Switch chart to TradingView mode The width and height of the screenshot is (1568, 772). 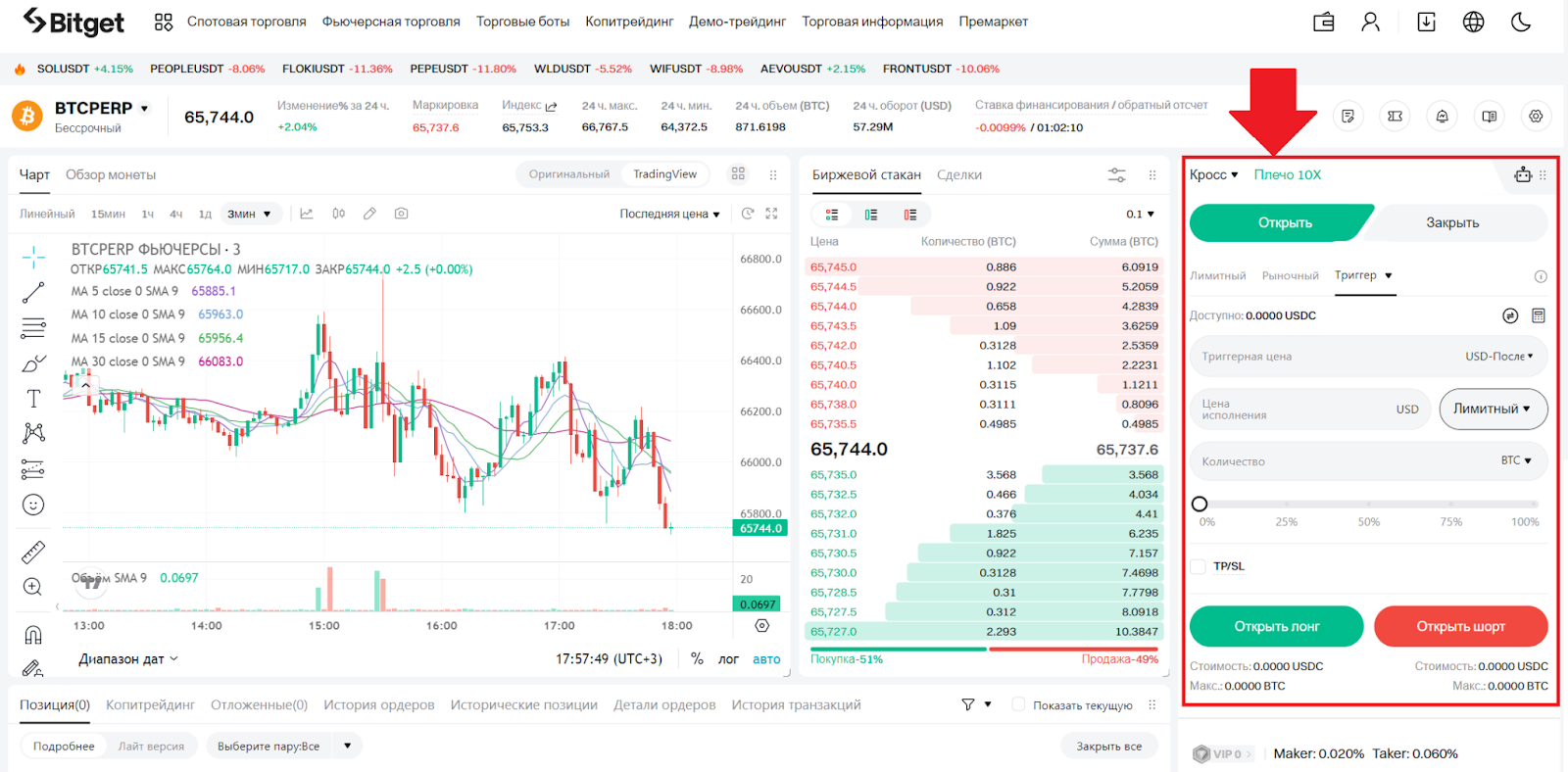point(664,174)
